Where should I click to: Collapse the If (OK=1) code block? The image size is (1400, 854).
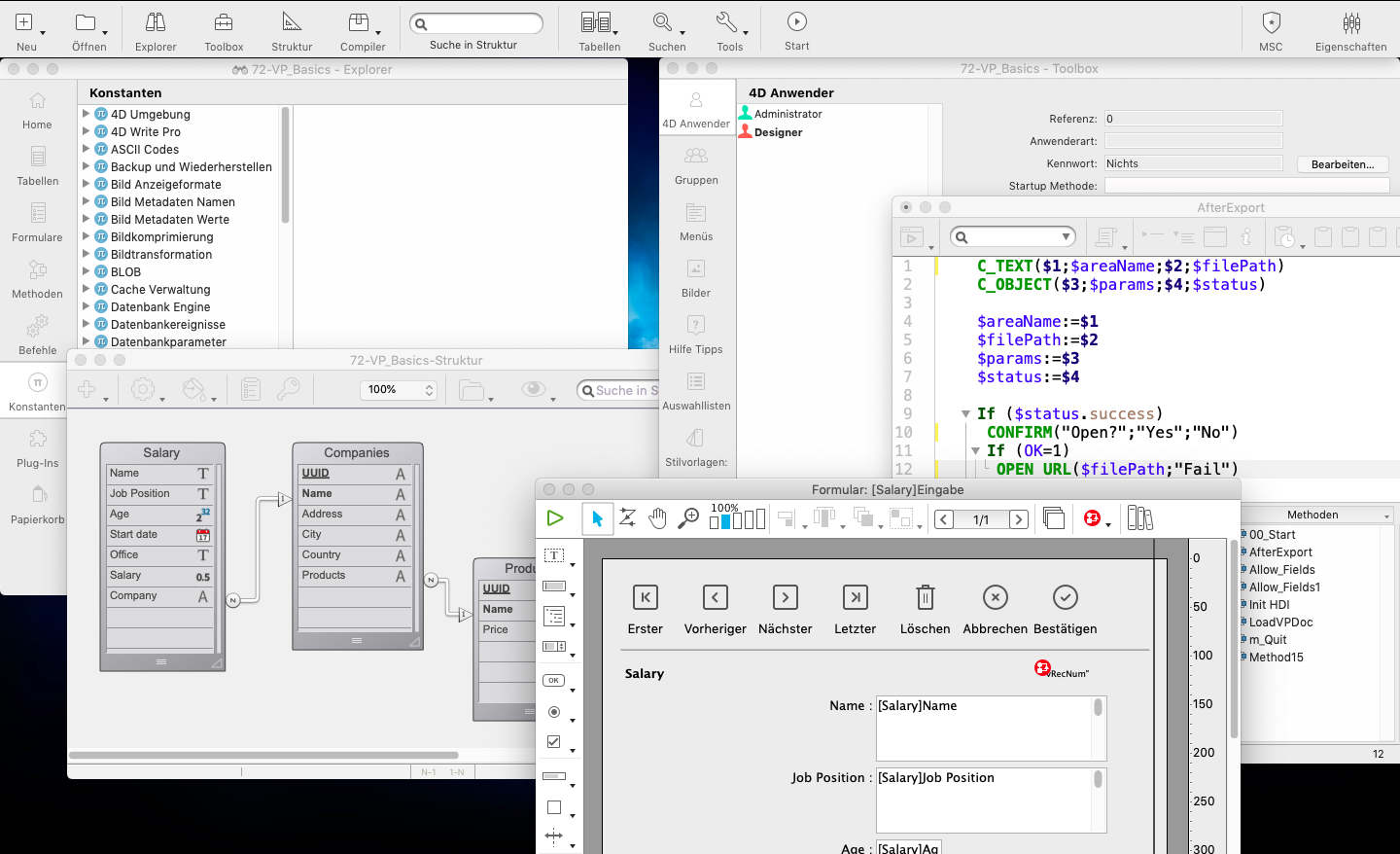tap(975, 450)
